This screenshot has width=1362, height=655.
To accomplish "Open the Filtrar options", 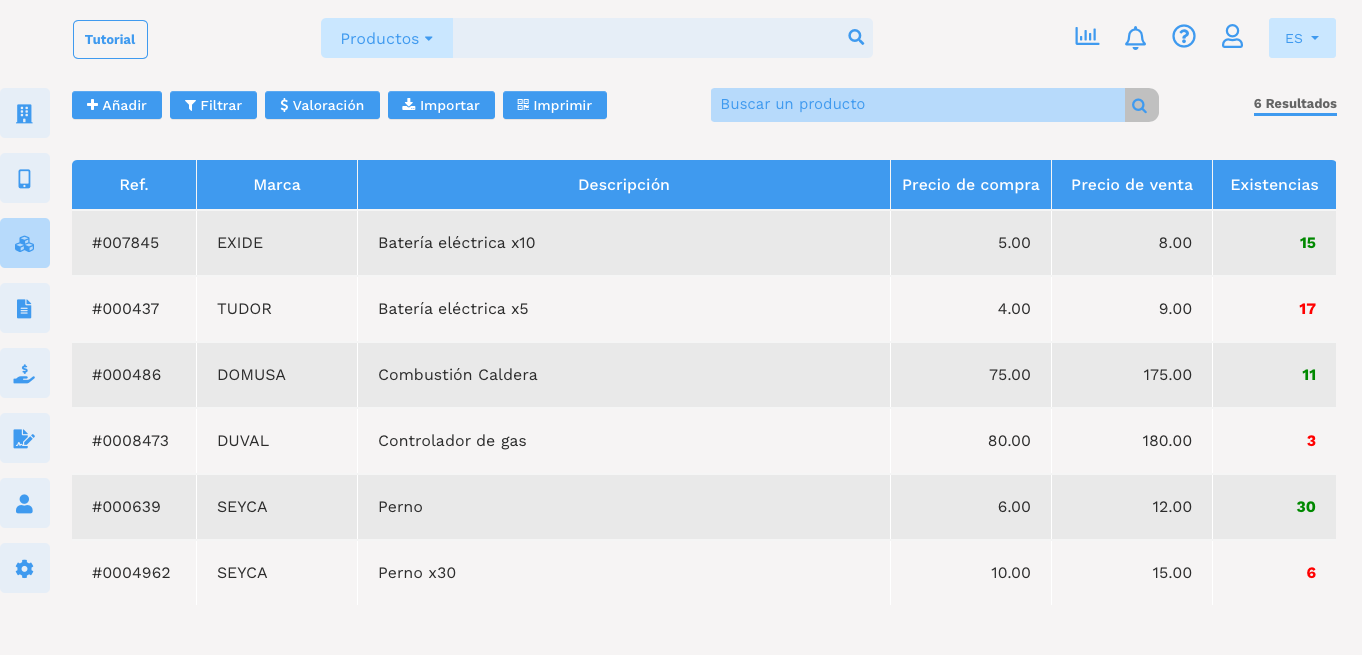I will pos(213,104).
